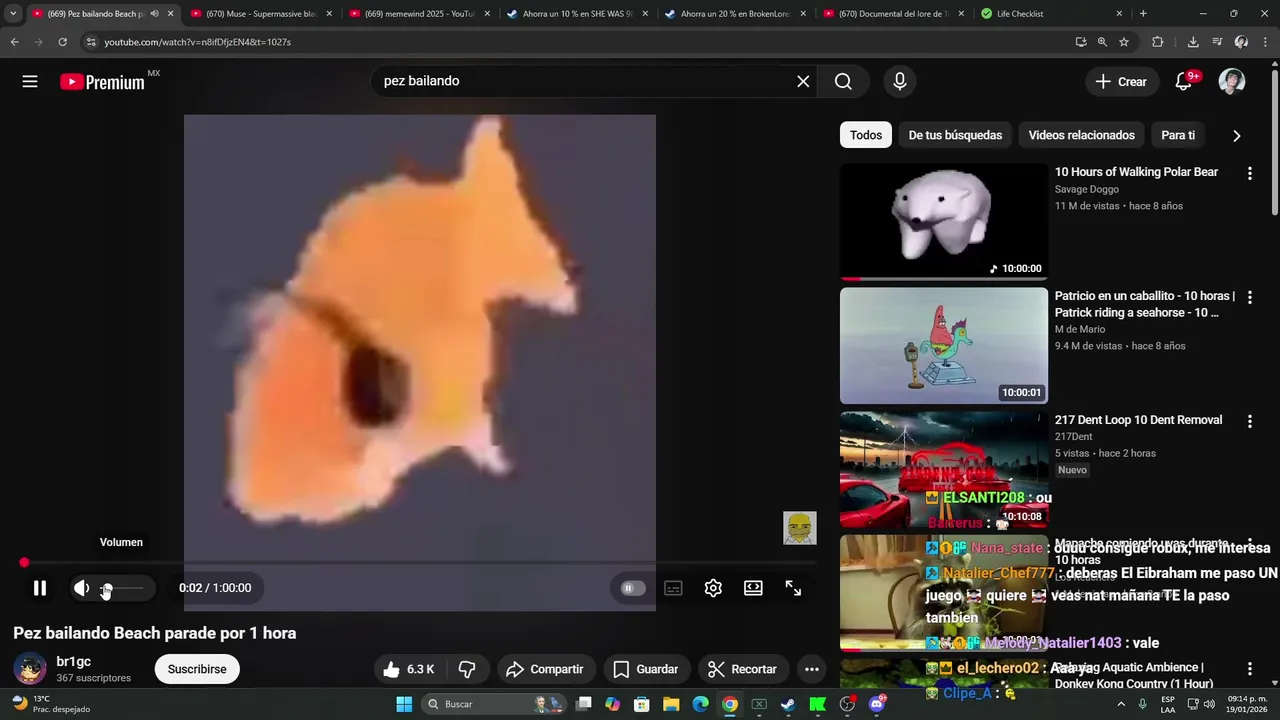Open the extensions puzzle icon
1280x720 pixels.
click(x=1158, y=42)
